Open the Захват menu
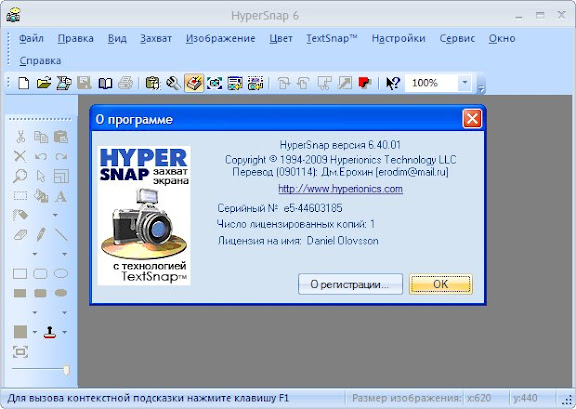576x409 pixels. [x=156, y=38]
